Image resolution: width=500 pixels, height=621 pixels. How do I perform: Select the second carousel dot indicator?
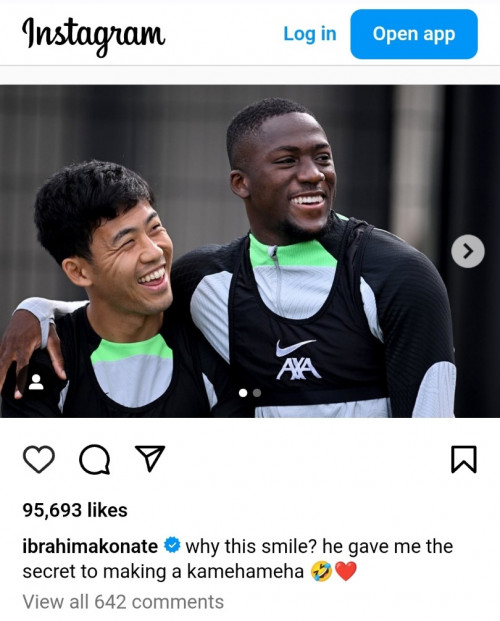pyautogui.click(x=257, y=393)
